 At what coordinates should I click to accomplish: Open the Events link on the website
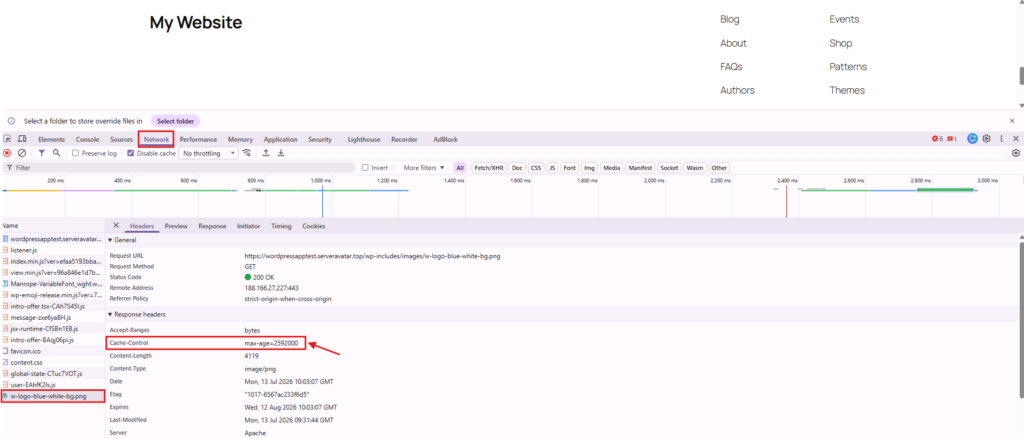coord(844,20)
